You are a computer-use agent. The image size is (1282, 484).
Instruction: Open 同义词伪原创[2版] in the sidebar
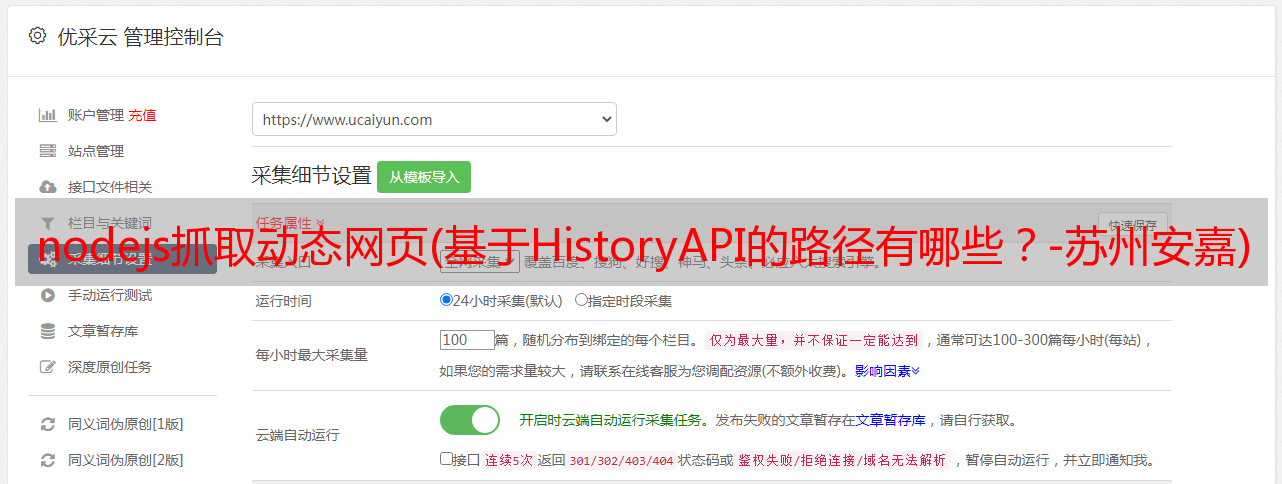click(126, 460)
